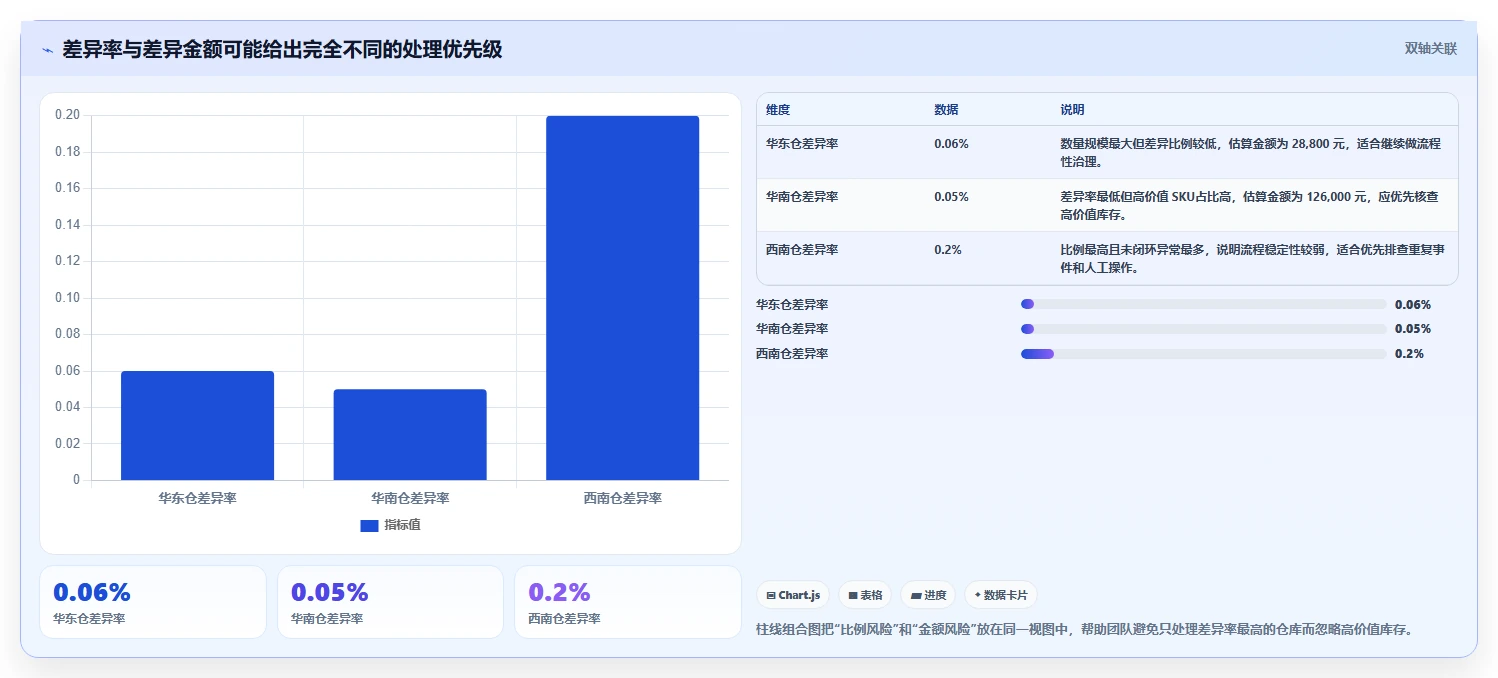Click the 华南仓差异率 x-axis label of the chart

410,497
